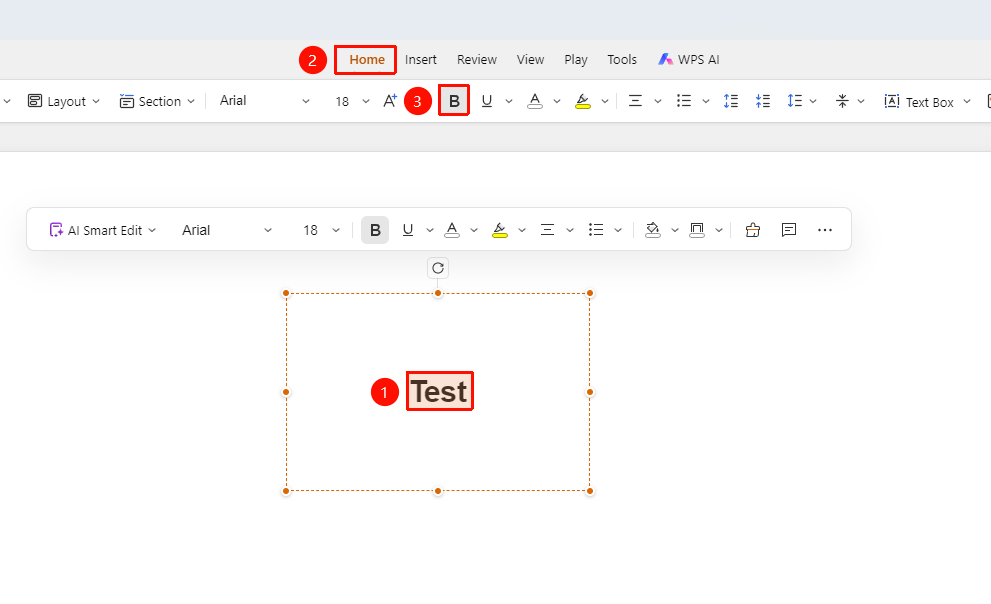This screenshot has width=991, height=604.
Task: Click the increase paragraph spacing icon
Action: (731, 101)
